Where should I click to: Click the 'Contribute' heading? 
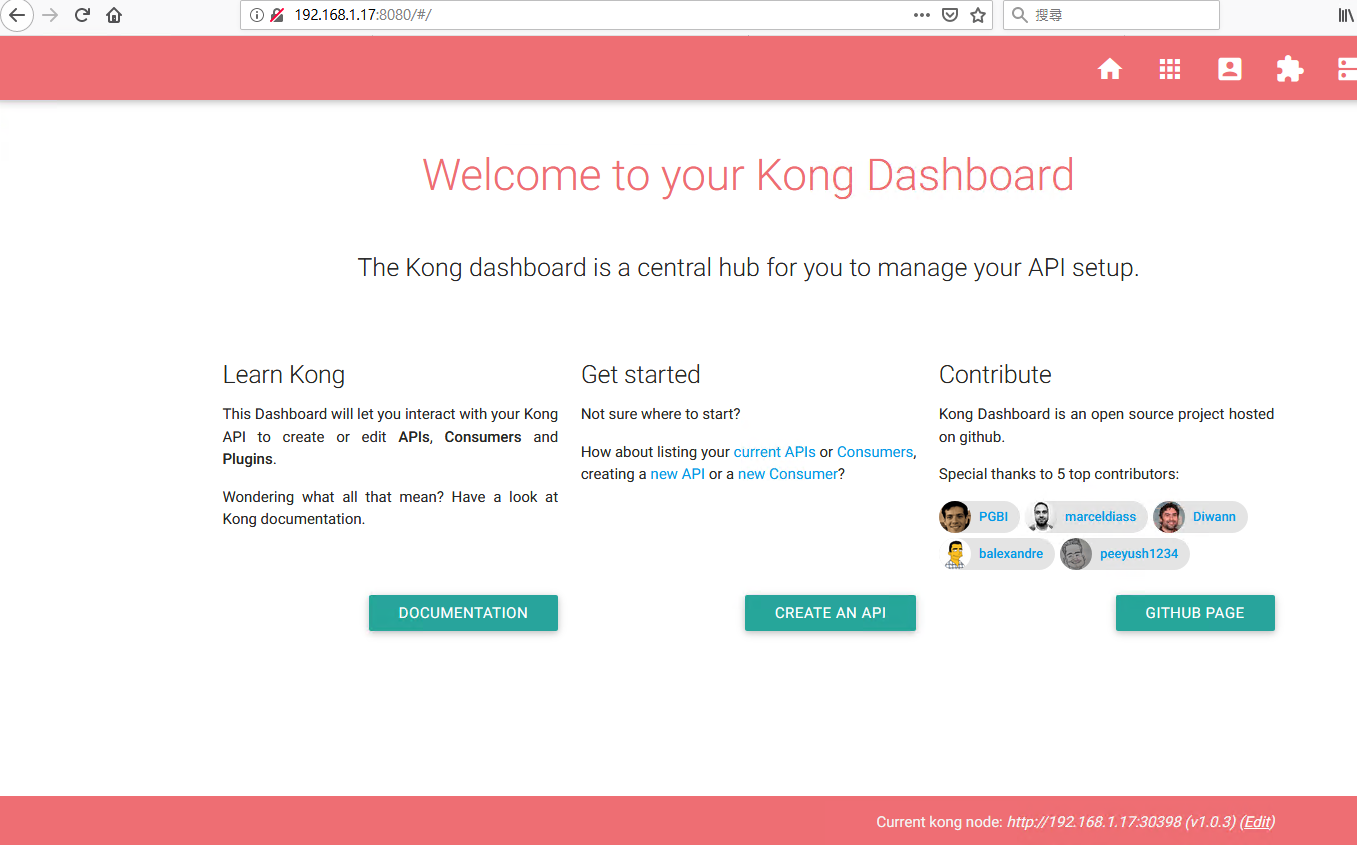995,375
